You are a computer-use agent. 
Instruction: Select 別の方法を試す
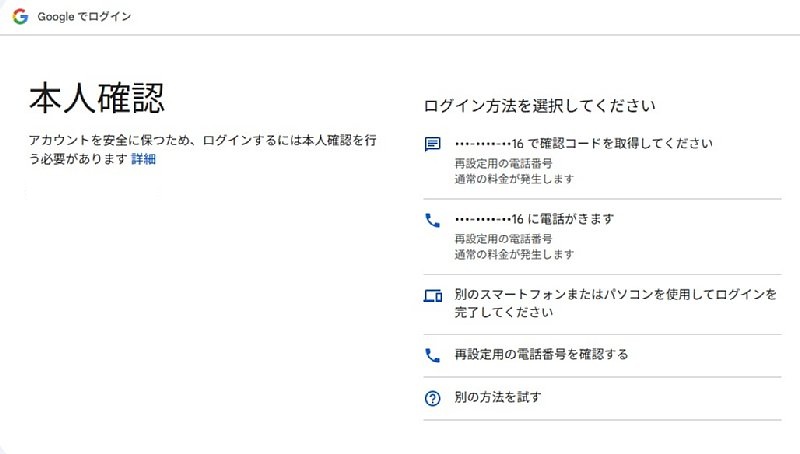coord(497,398)
